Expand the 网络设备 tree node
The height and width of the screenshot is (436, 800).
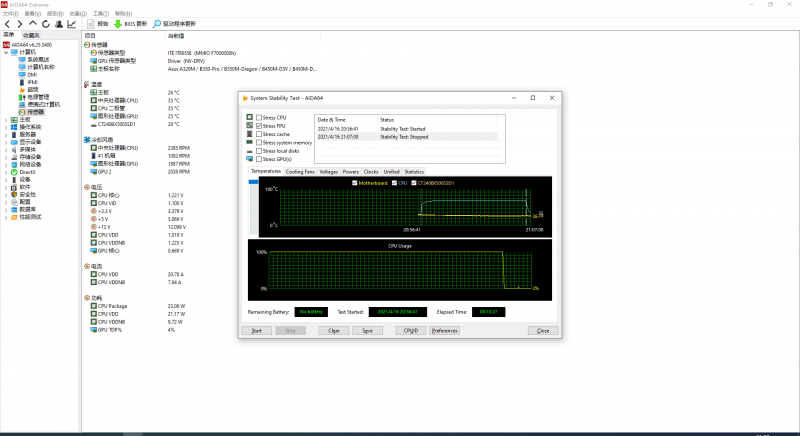[6, 165]
